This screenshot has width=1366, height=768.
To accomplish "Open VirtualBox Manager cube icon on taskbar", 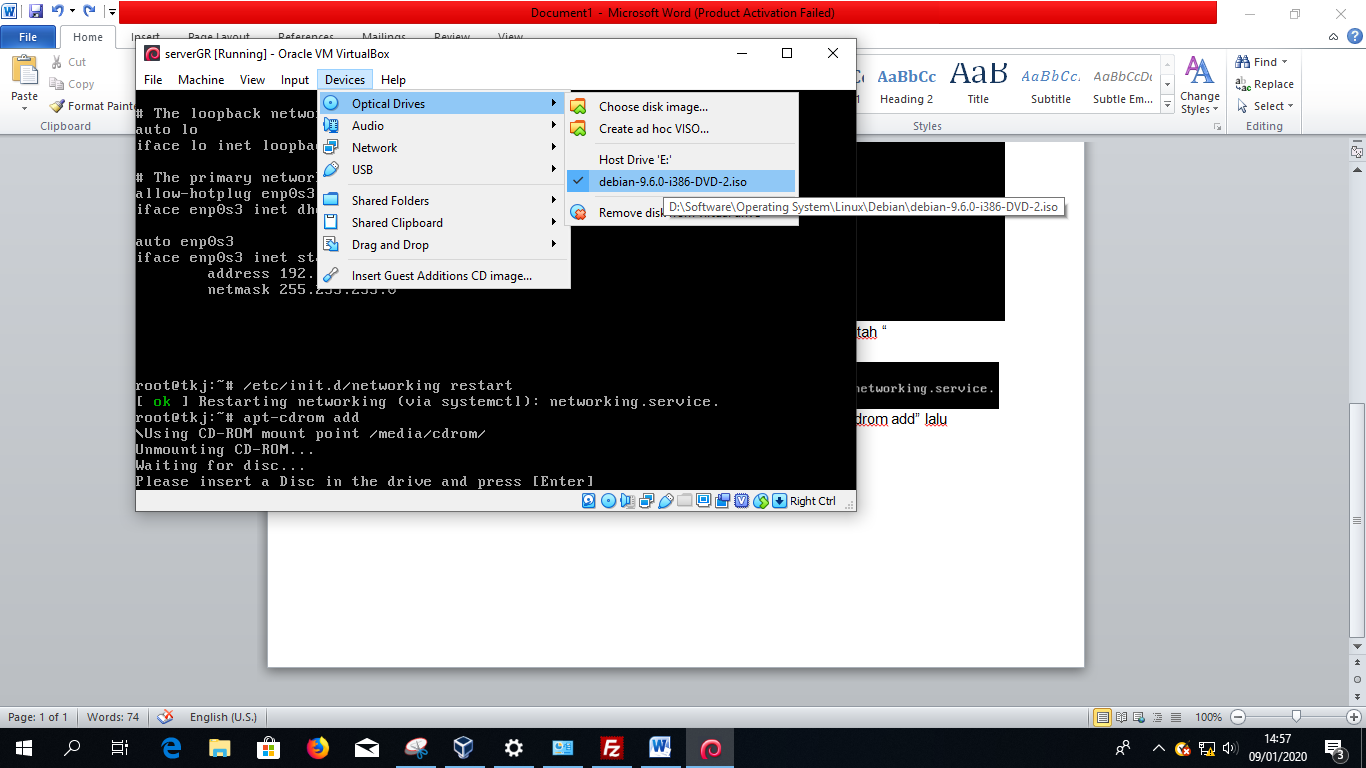I will click(x=464, y=747).
